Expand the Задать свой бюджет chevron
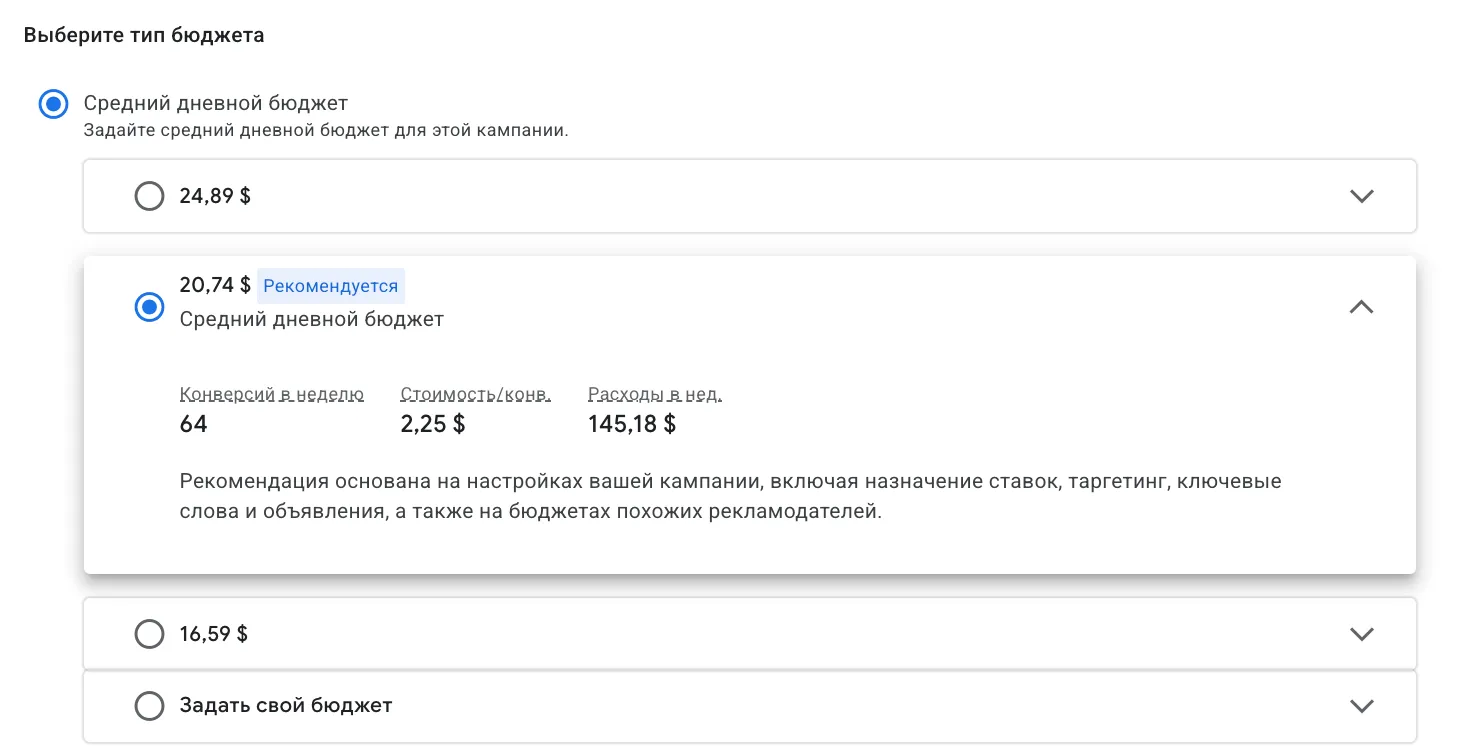This screenshot has height=752, width=1472. (1362, 706)
